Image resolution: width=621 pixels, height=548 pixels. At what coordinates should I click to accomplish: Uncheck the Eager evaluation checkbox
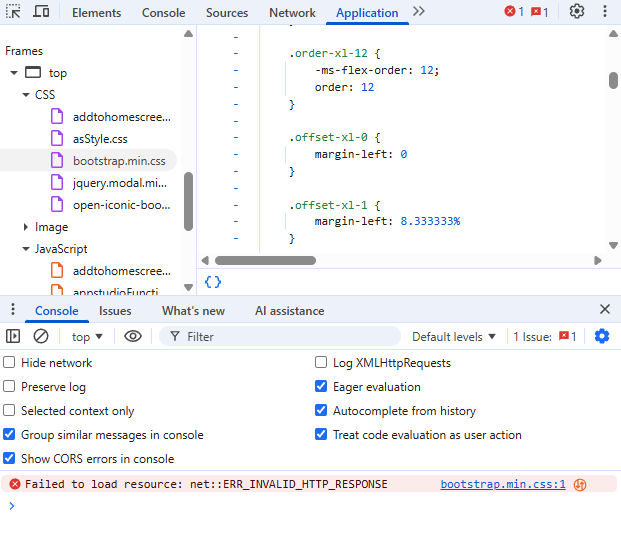321,387
